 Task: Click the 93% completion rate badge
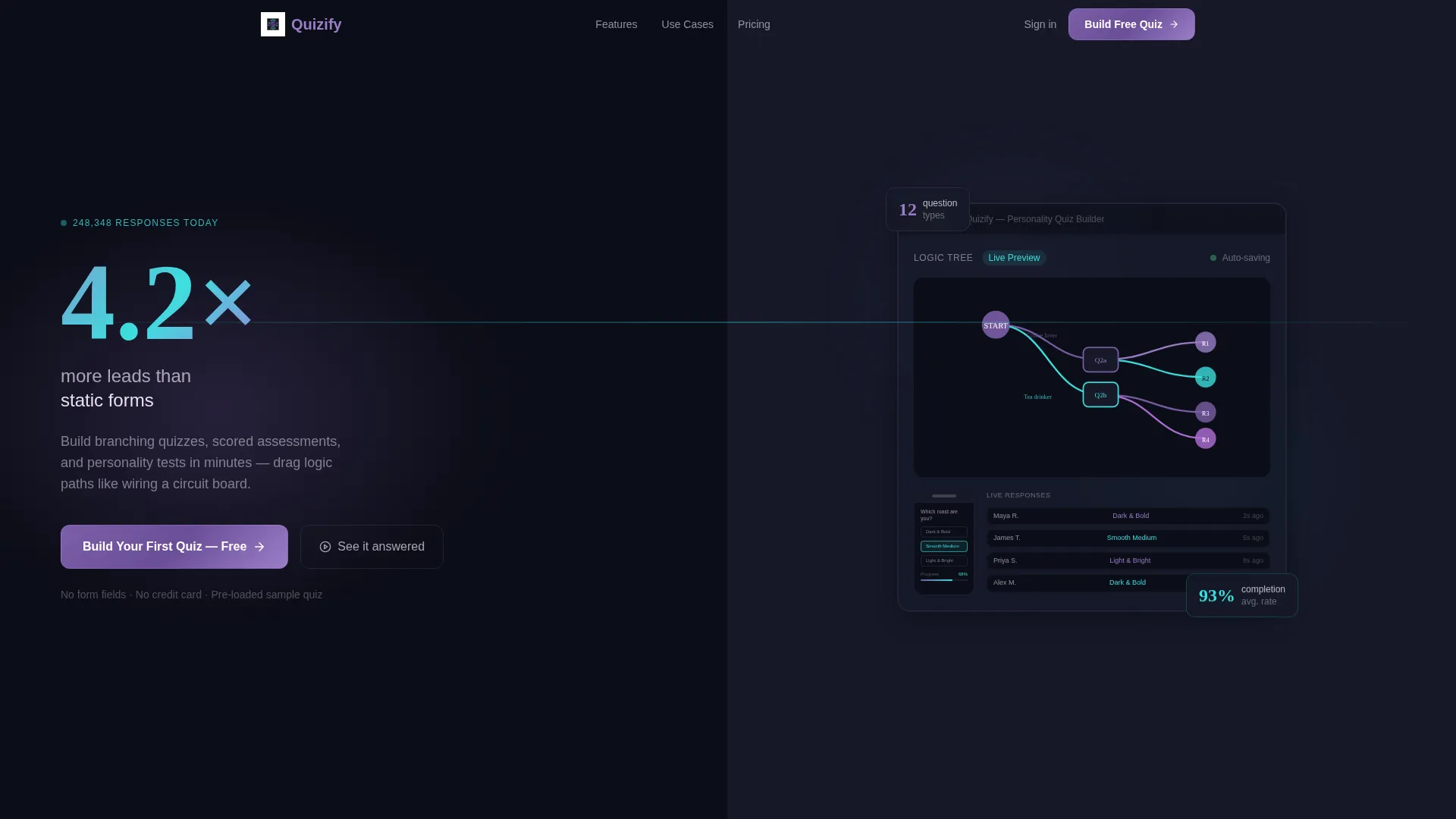pyautogui.click(x=1242, y=595)
